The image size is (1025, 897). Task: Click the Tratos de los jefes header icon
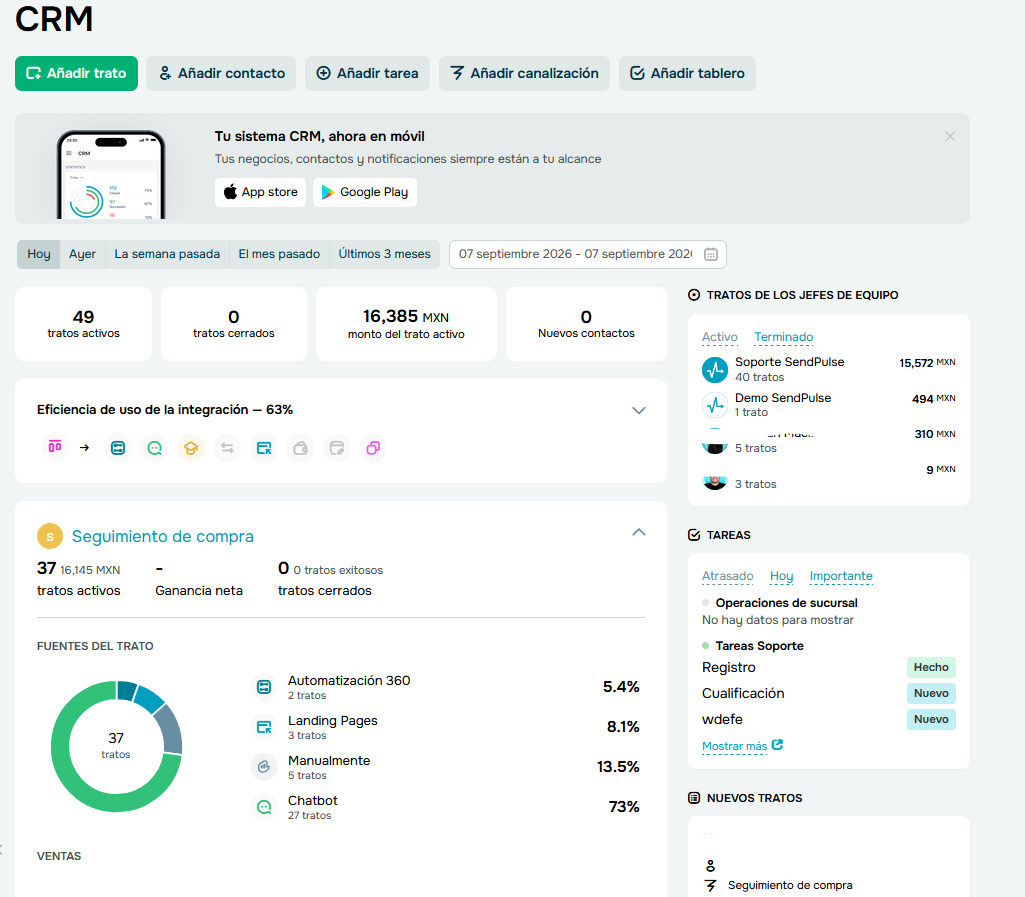click(694, 295)
